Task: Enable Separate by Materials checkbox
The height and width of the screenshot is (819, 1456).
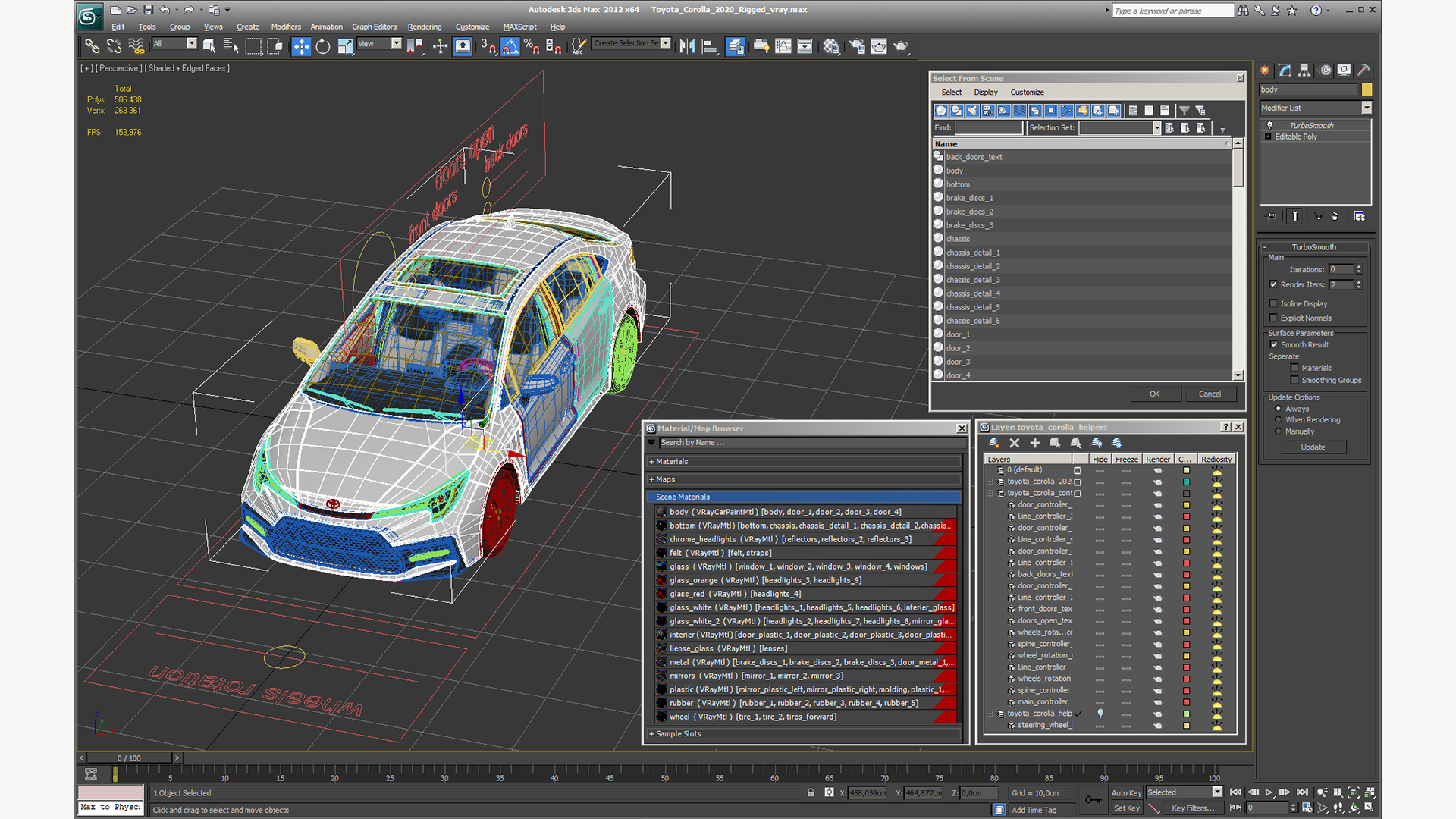Action: coord(1294,368)
